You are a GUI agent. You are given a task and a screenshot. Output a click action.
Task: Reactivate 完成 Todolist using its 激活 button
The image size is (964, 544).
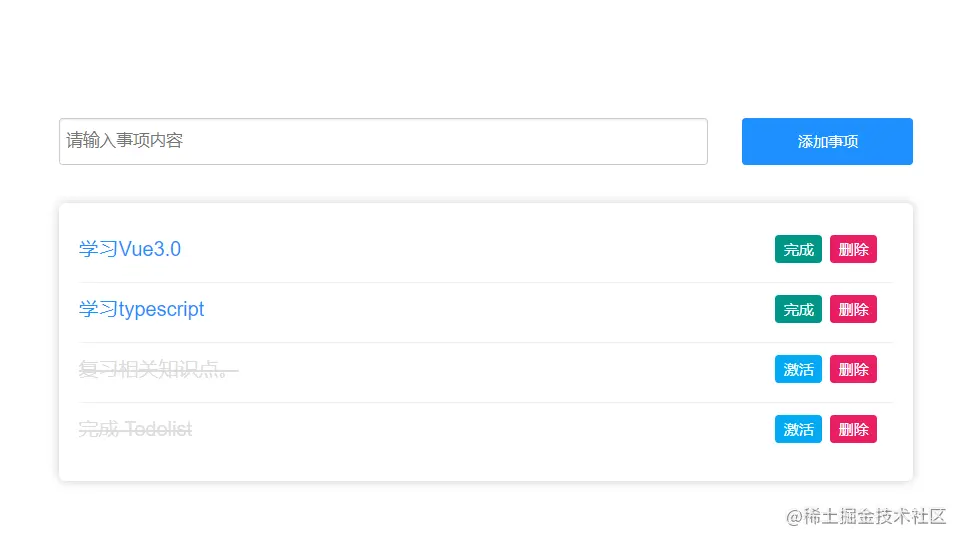[x=798, y=429]
